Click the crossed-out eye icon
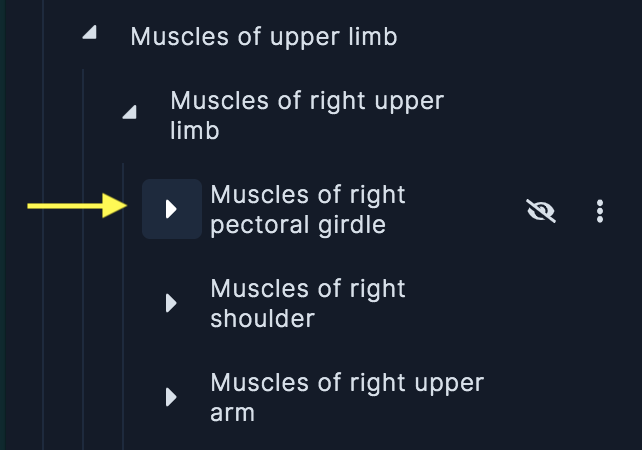642x450 pixels. tap(541, 211)
